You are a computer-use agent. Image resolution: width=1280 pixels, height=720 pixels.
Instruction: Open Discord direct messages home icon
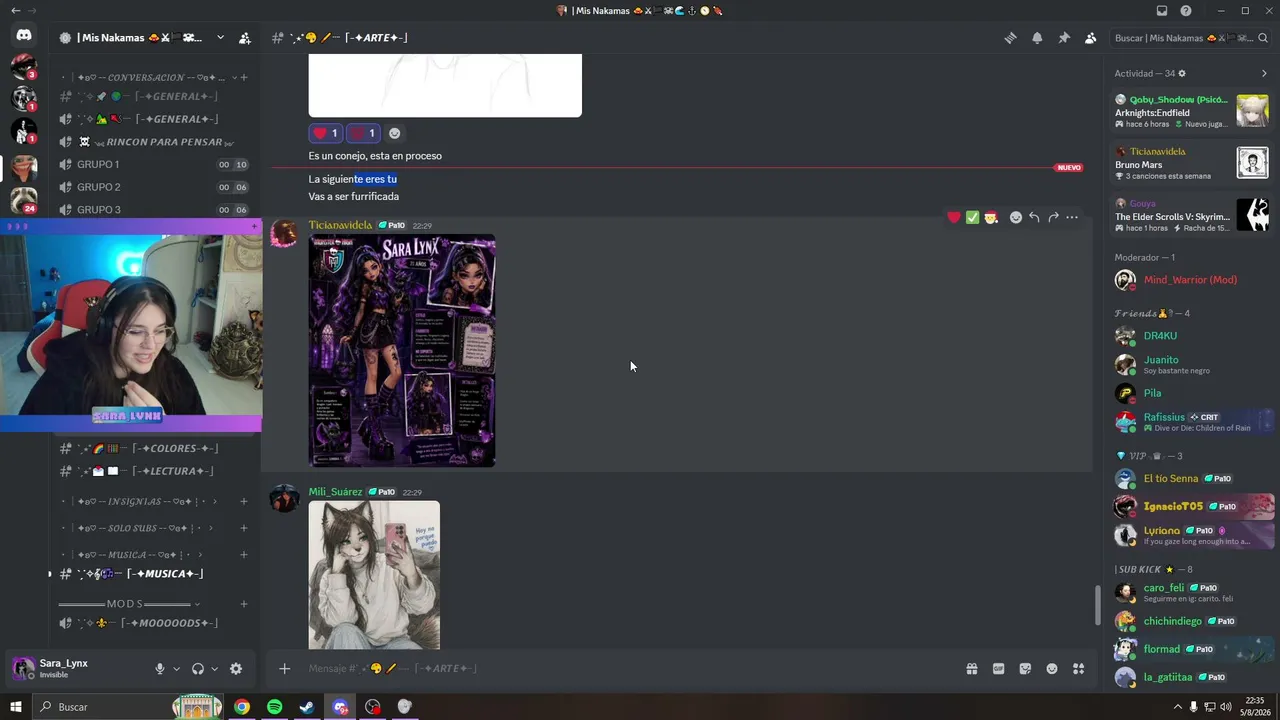click(24, 35)
